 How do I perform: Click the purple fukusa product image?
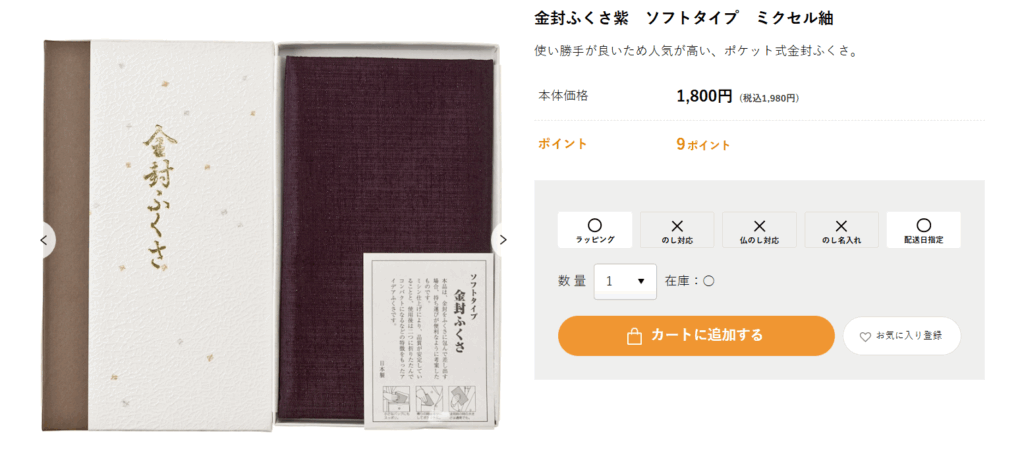(387, 239)
